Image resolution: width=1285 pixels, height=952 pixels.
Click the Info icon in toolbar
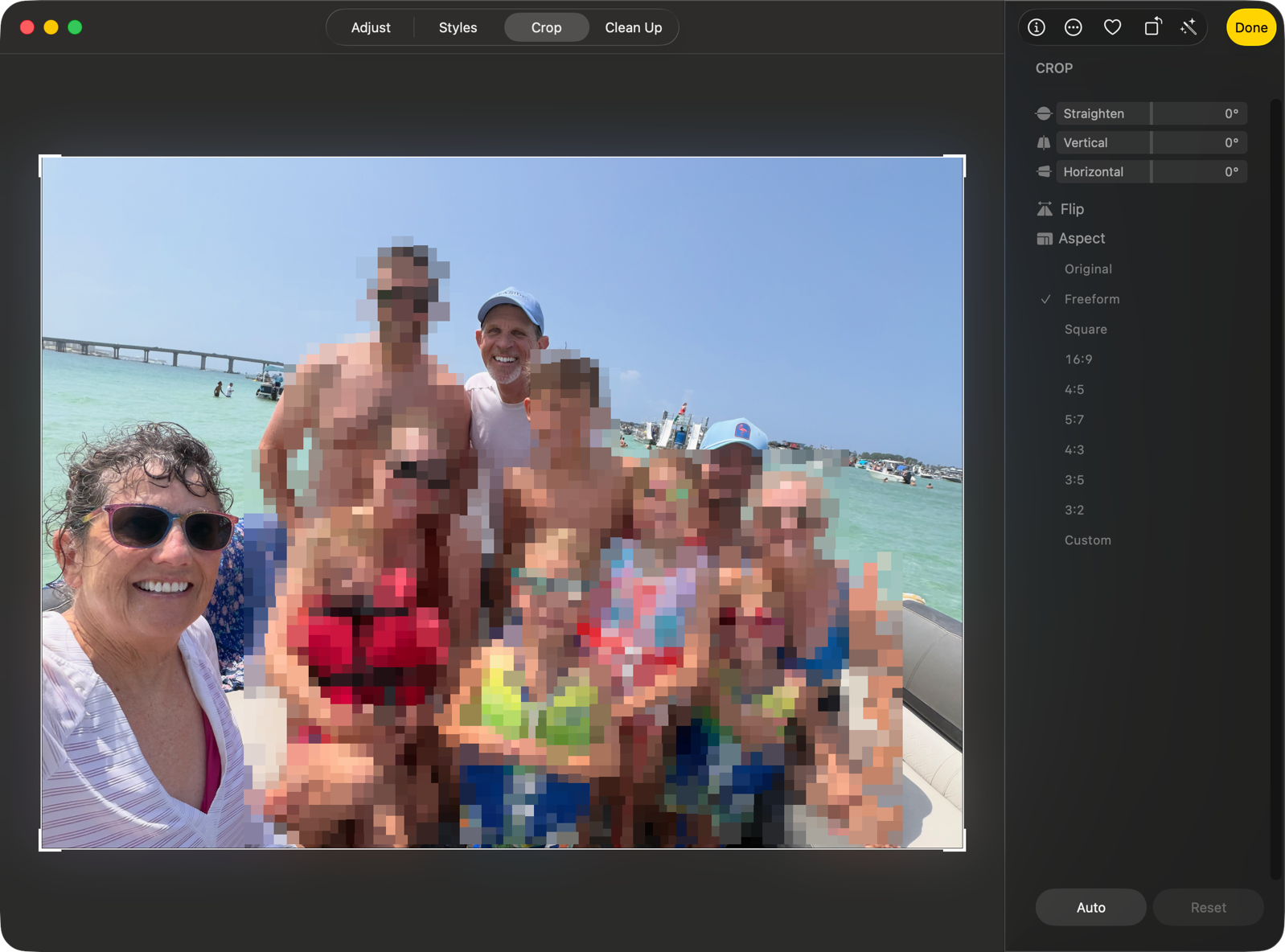(x=1037, y=27)
